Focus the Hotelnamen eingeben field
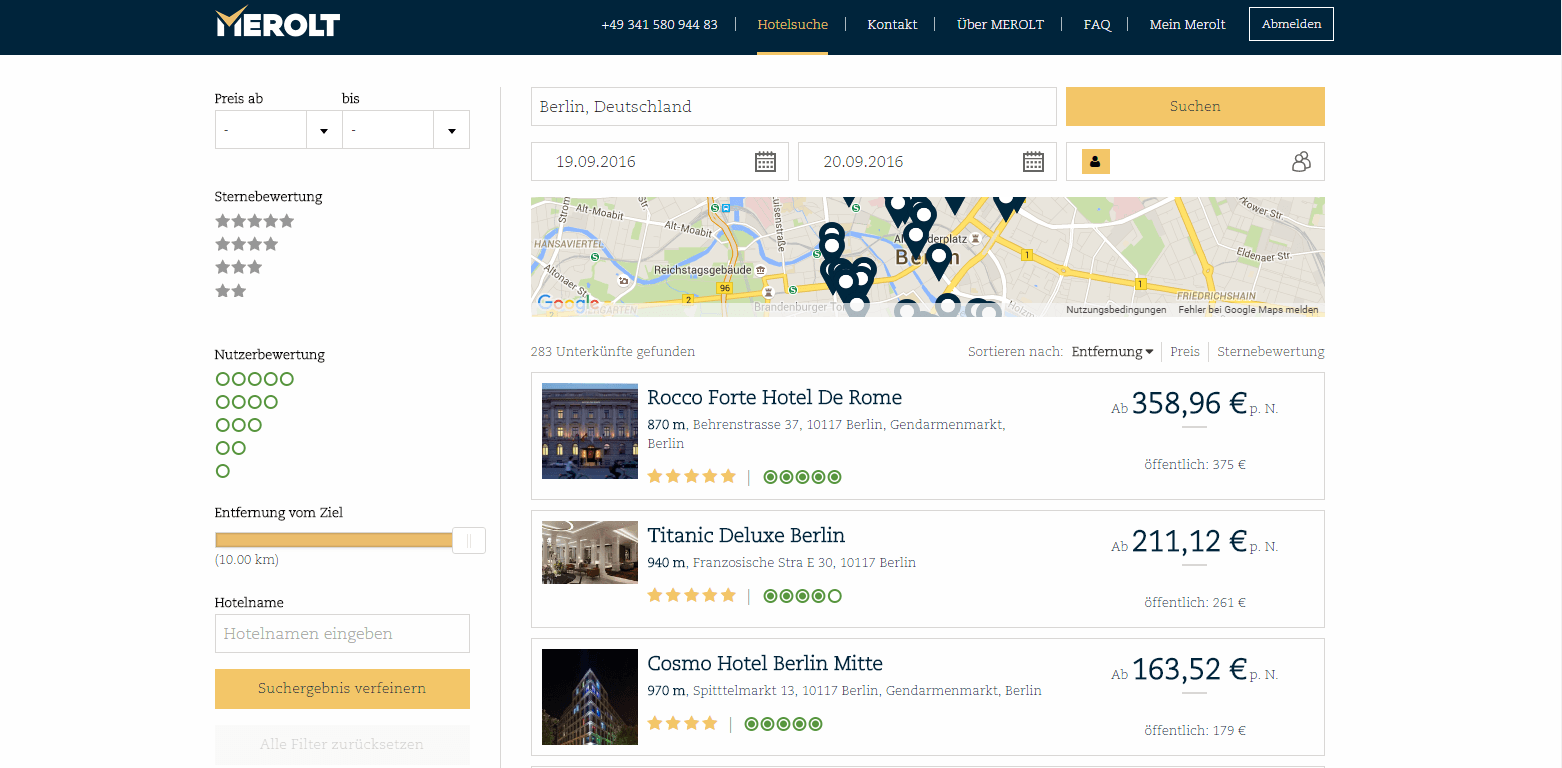Image resolution: width=1562 pixels, height=768 pixels. [x=342, y=634]
